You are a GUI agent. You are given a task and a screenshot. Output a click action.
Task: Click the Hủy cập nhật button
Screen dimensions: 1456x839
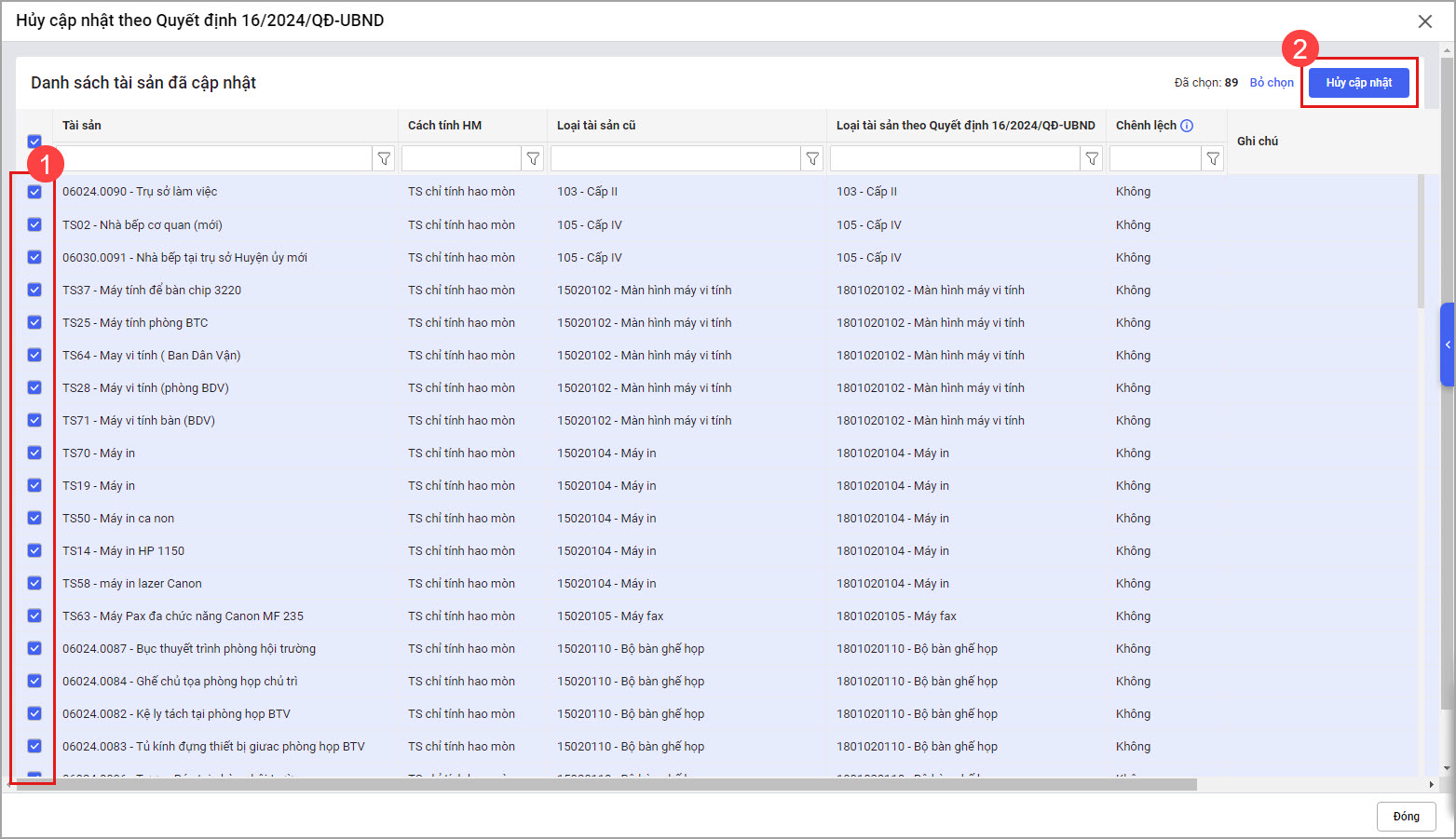pyautogui.click(x=1358, y=83)
